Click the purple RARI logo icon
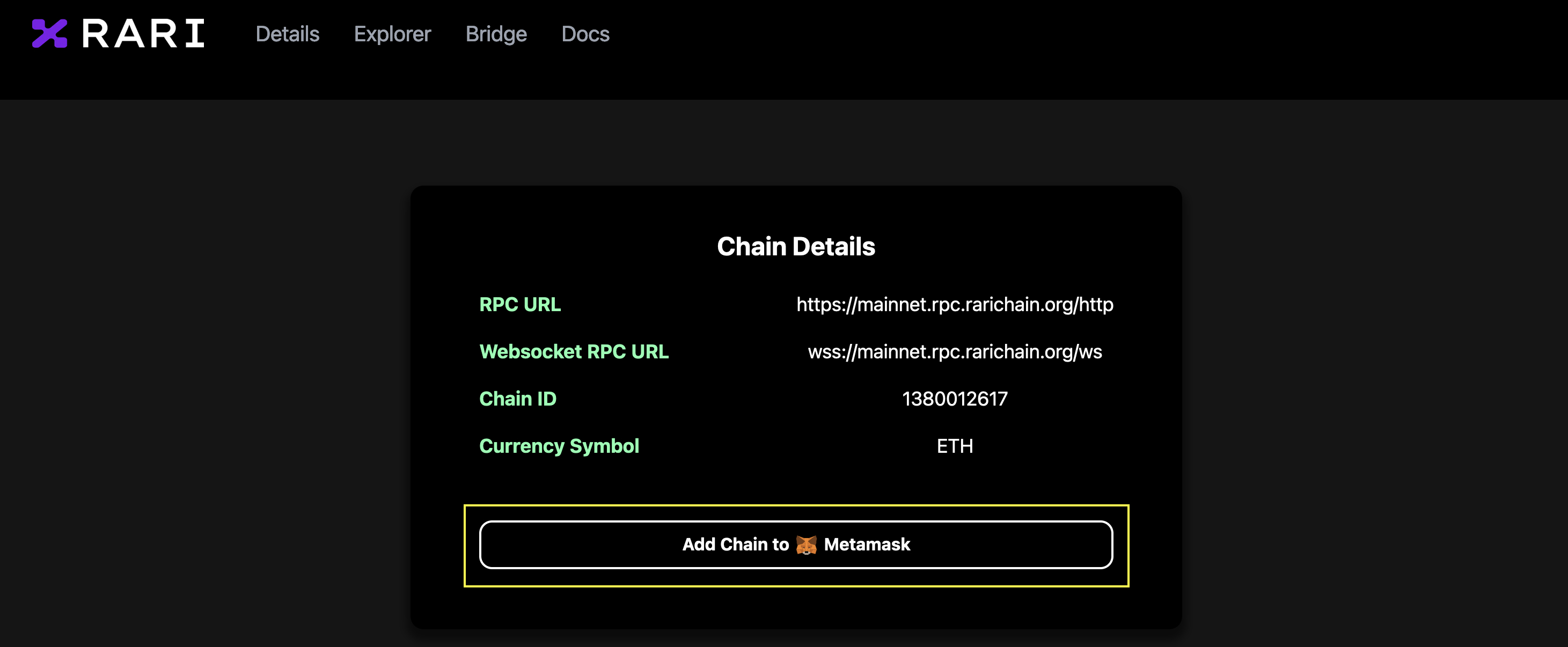Image resolution: width=1568 pixels, height=647 pixels. click(x=49, y=33)
